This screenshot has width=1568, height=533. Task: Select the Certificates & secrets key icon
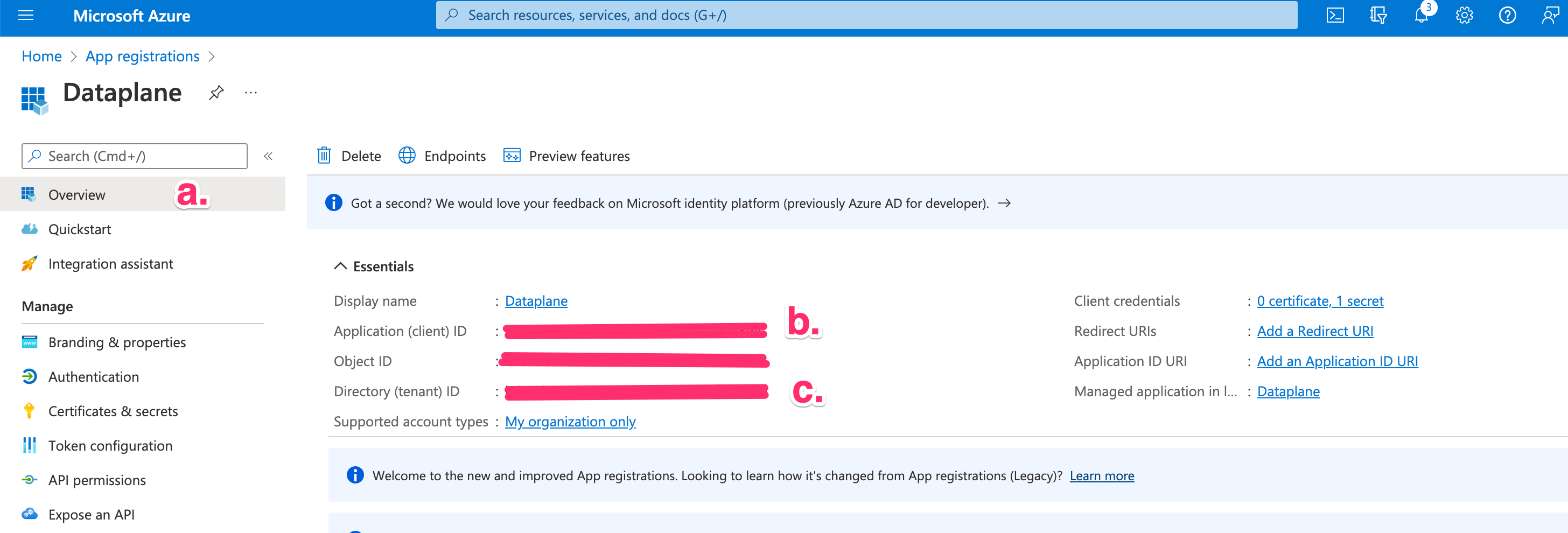(x=29, y=411)
